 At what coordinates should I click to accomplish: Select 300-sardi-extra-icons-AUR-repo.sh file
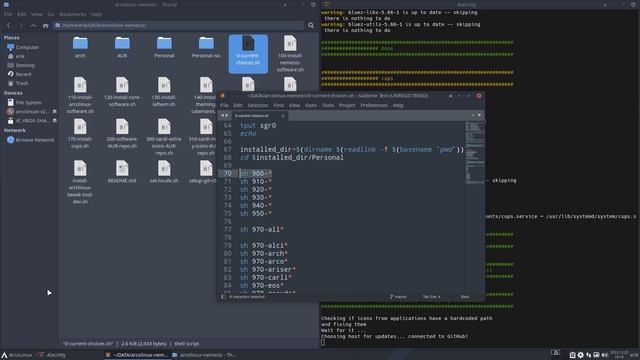[x=164, y=137]
